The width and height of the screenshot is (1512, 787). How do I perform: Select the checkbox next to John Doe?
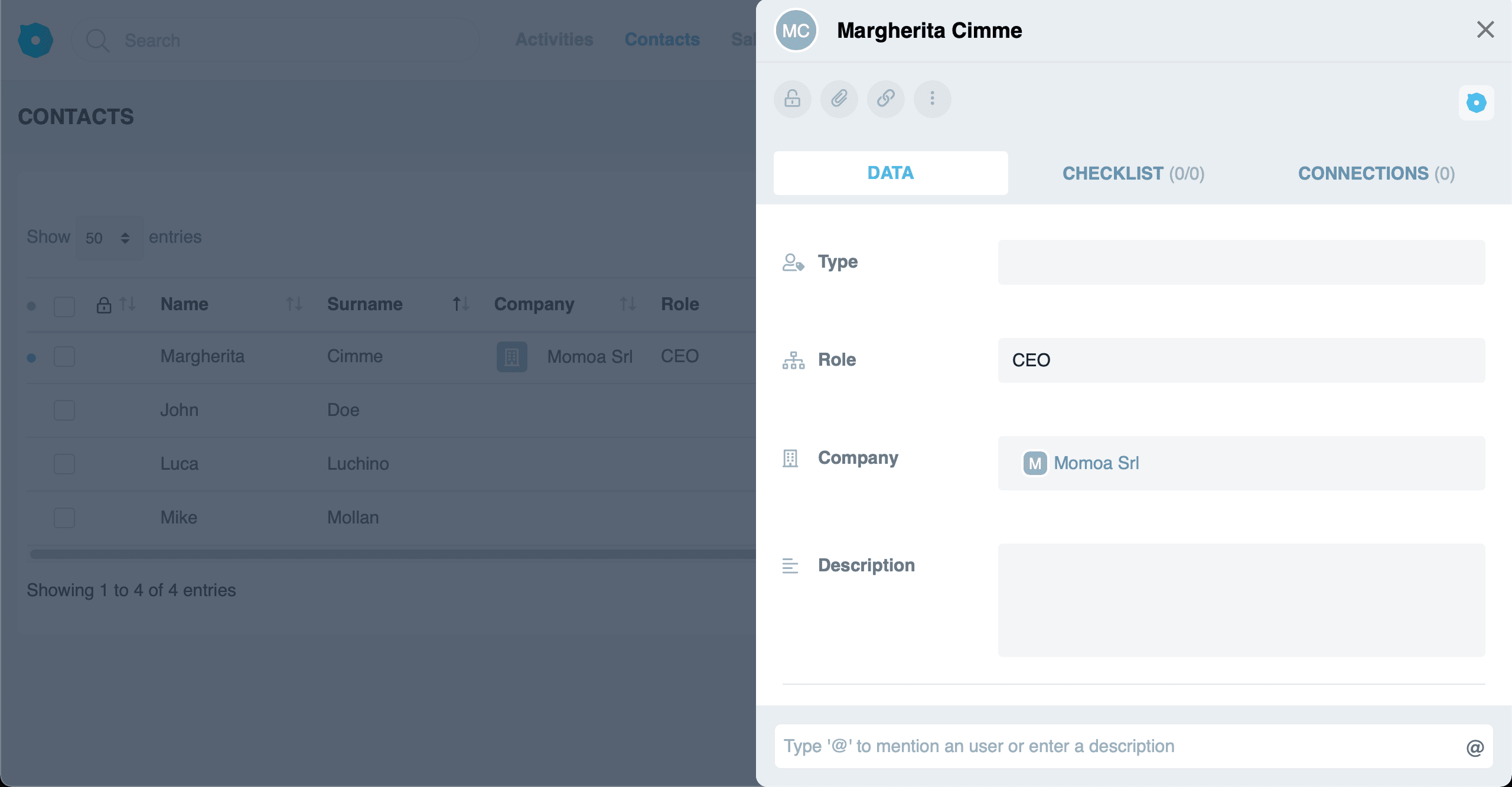point(64,409)
